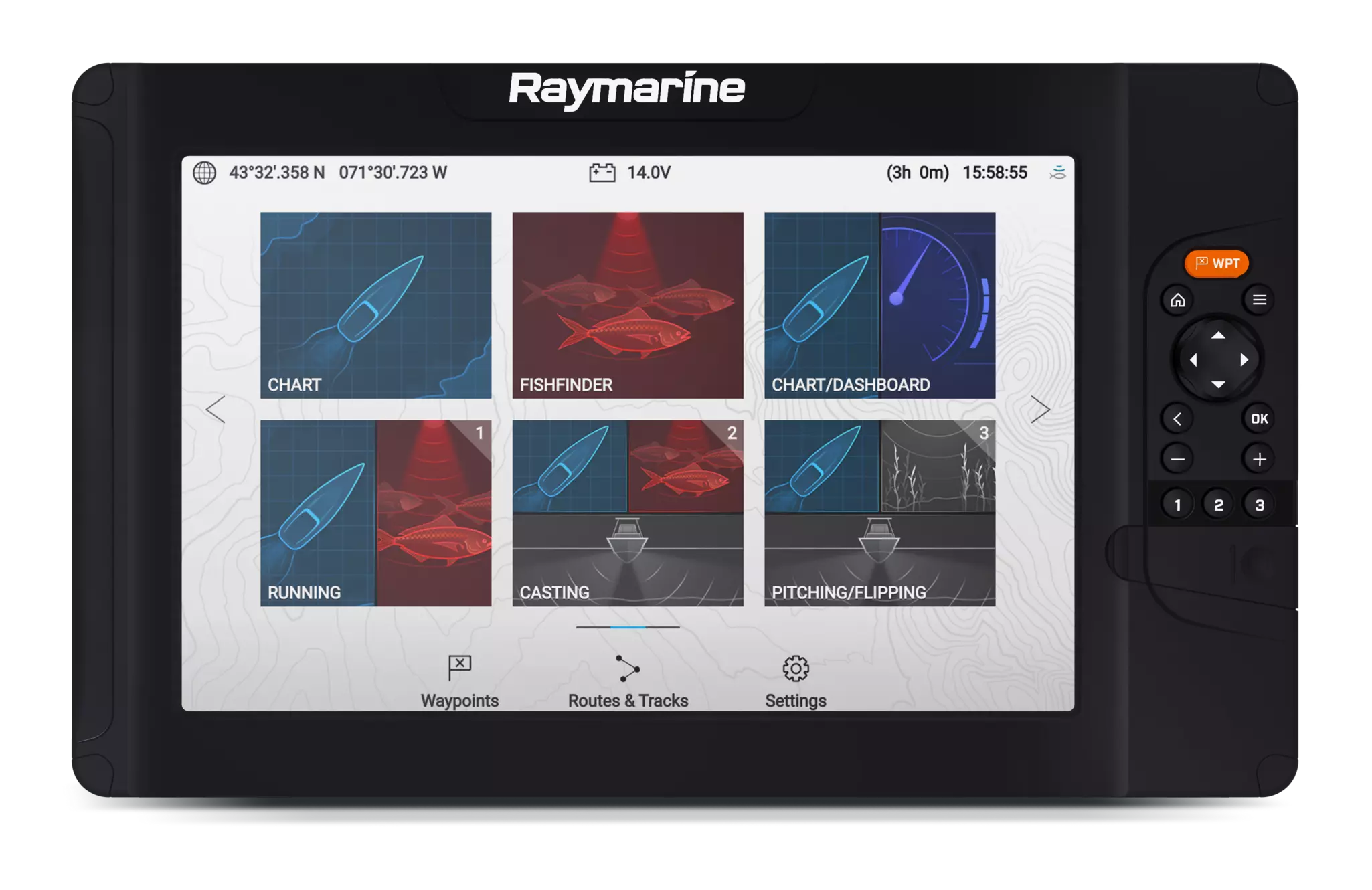Open the Pitching/Flipping app page tile
The height and width of the screenshot is (890, 1372).
(x=879, y=513)
